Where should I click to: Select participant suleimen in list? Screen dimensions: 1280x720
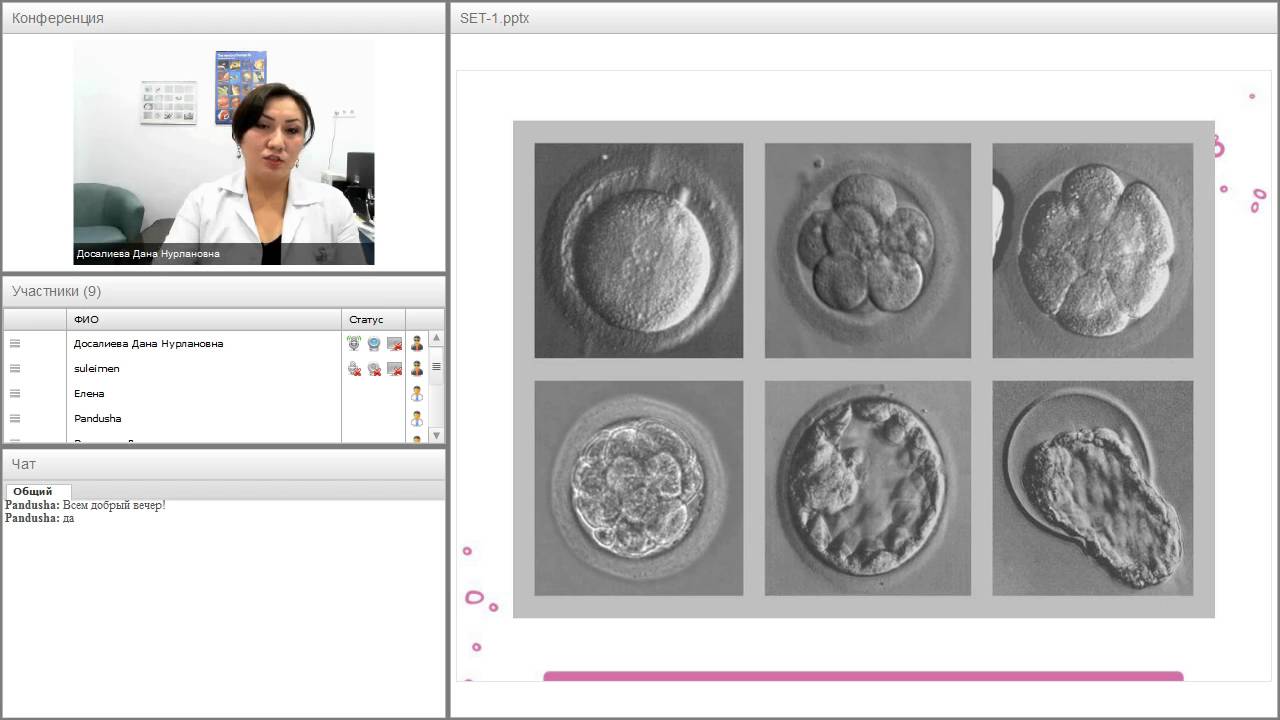[96, 368]
